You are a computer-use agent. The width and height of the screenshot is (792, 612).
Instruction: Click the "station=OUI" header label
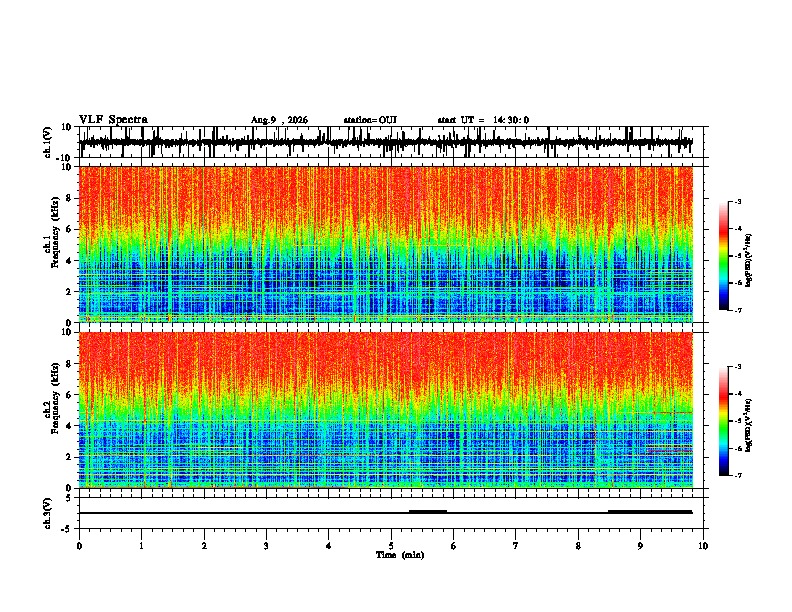point(370,120)
